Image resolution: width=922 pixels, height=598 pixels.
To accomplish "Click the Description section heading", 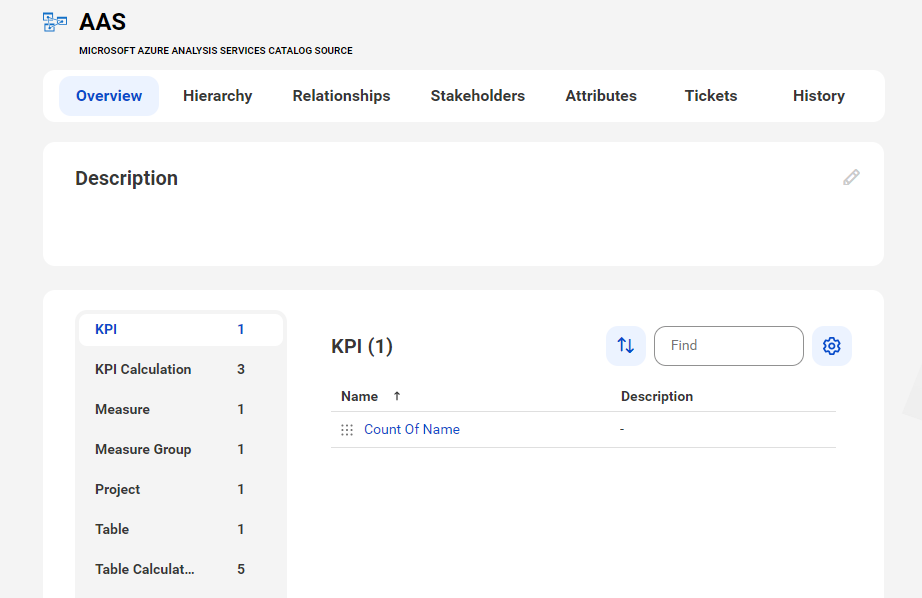I will pyautogui.click(x=126, y=178).
